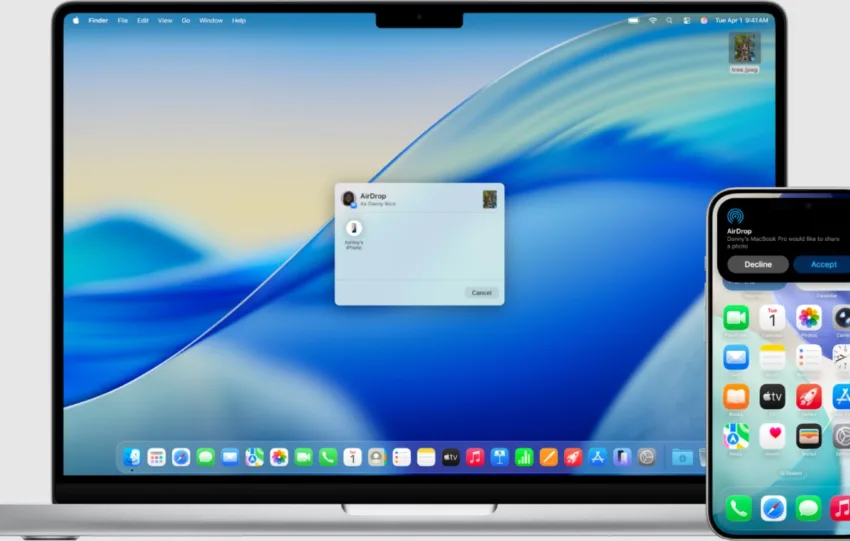Open Numbers in the Mac Dock
The height and width of the screenshot is (541, 850).
pyautogui.click(x=524, y=457)
